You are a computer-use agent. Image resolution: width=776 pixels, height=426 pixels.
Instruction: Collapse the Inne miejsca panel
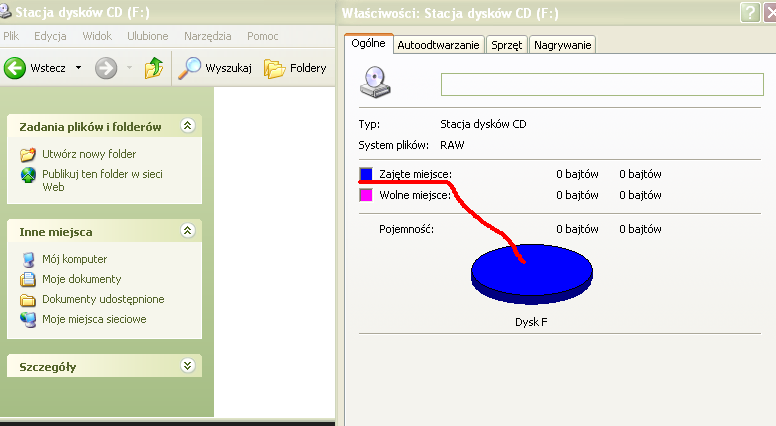188,231
